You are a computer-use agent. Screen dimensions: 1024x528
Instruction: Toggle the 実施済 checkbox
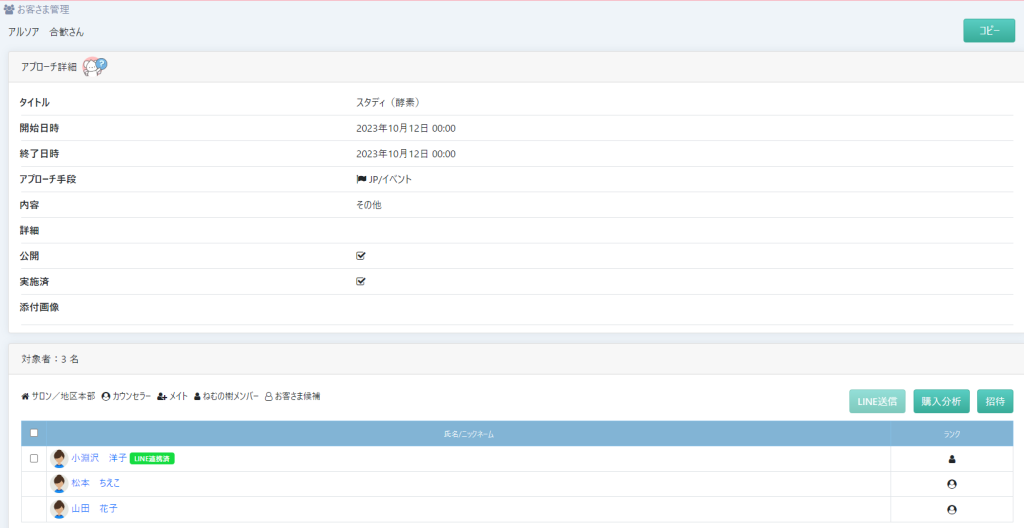click(361, 281)
